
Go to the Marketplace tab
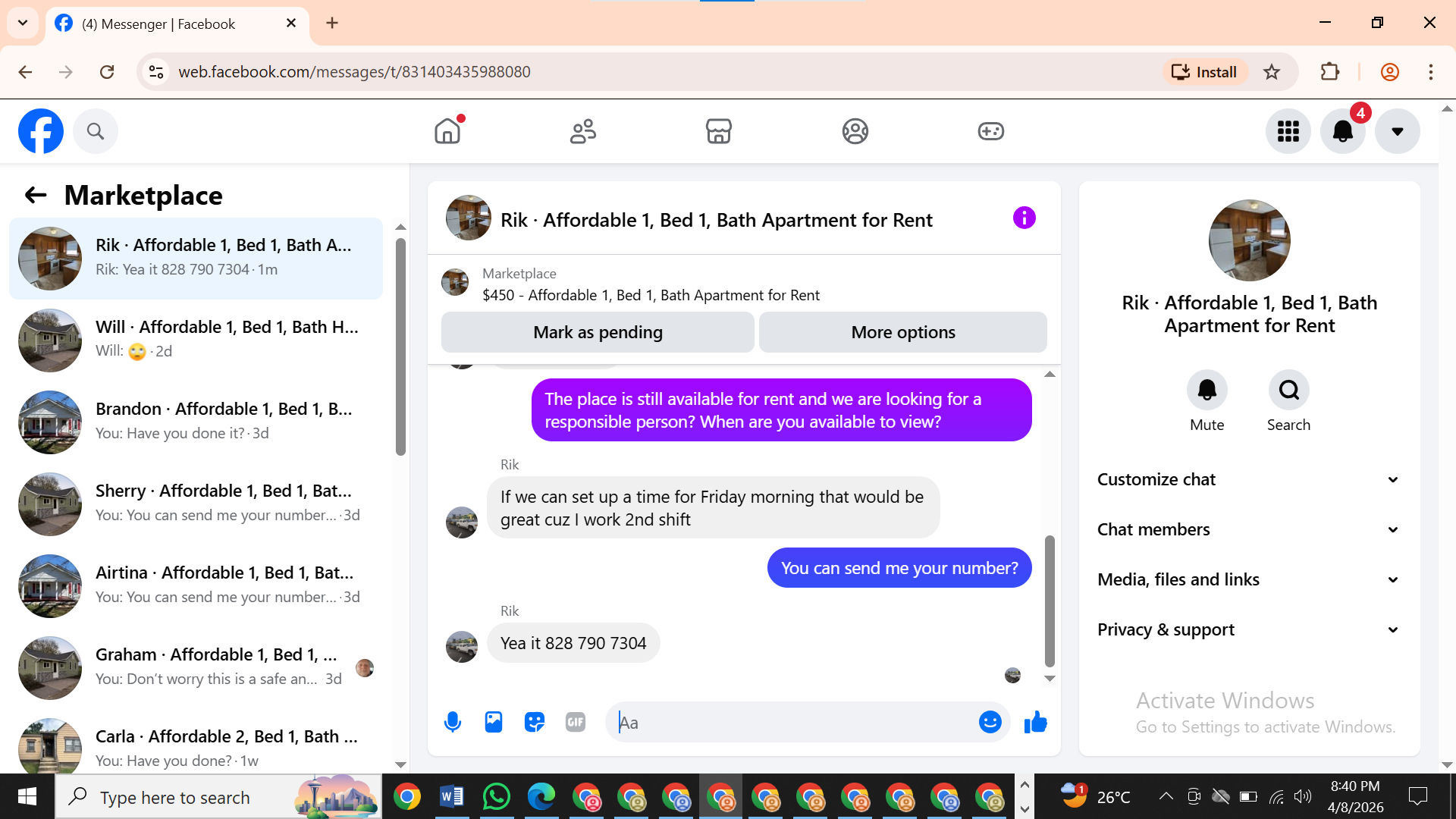[718, 131]
